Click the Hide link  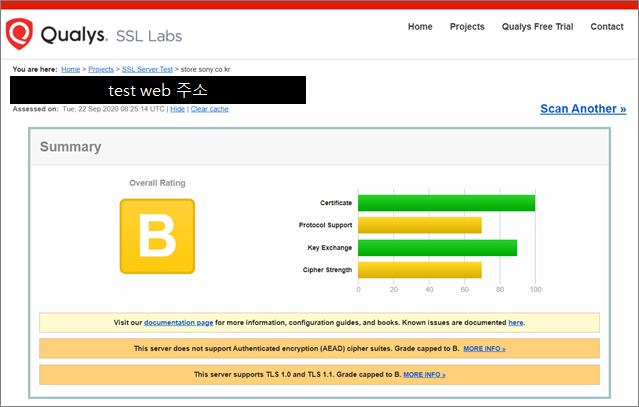tap(177, 109)
